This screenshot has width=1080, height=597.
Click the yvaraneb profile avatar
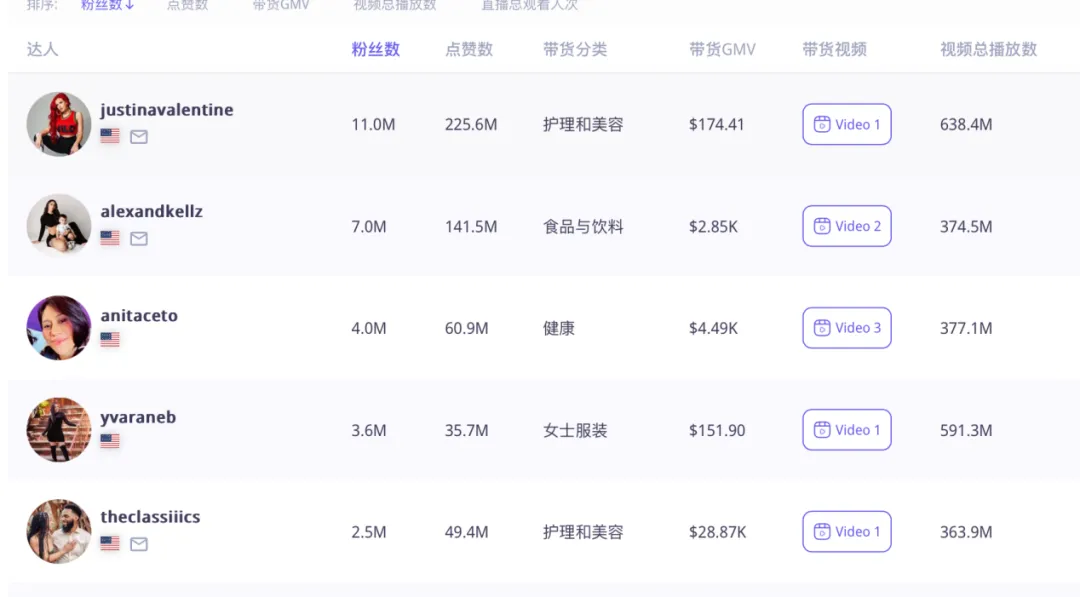tap(59, 430)
